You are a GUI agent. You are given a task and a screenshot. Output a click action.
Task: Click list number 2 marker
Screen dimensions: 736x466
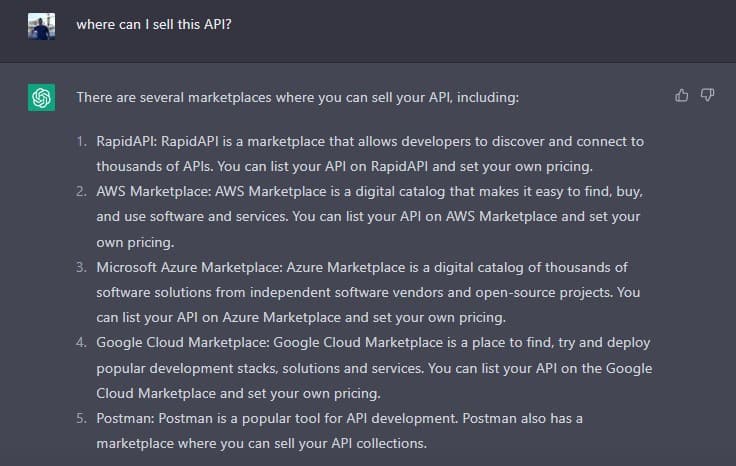coord(81,191)
